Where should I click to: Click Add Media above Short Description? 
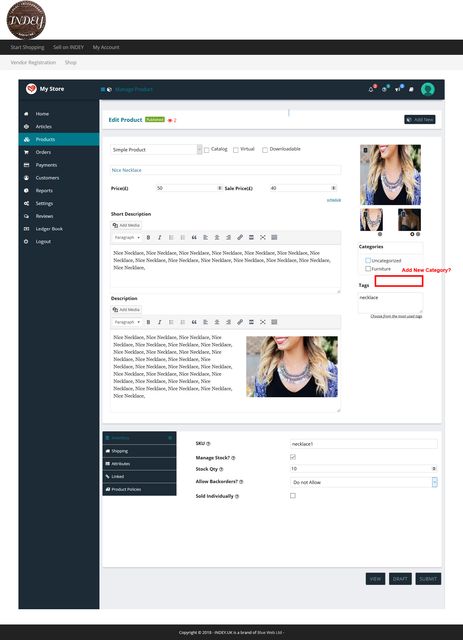[x=126, y=225]
